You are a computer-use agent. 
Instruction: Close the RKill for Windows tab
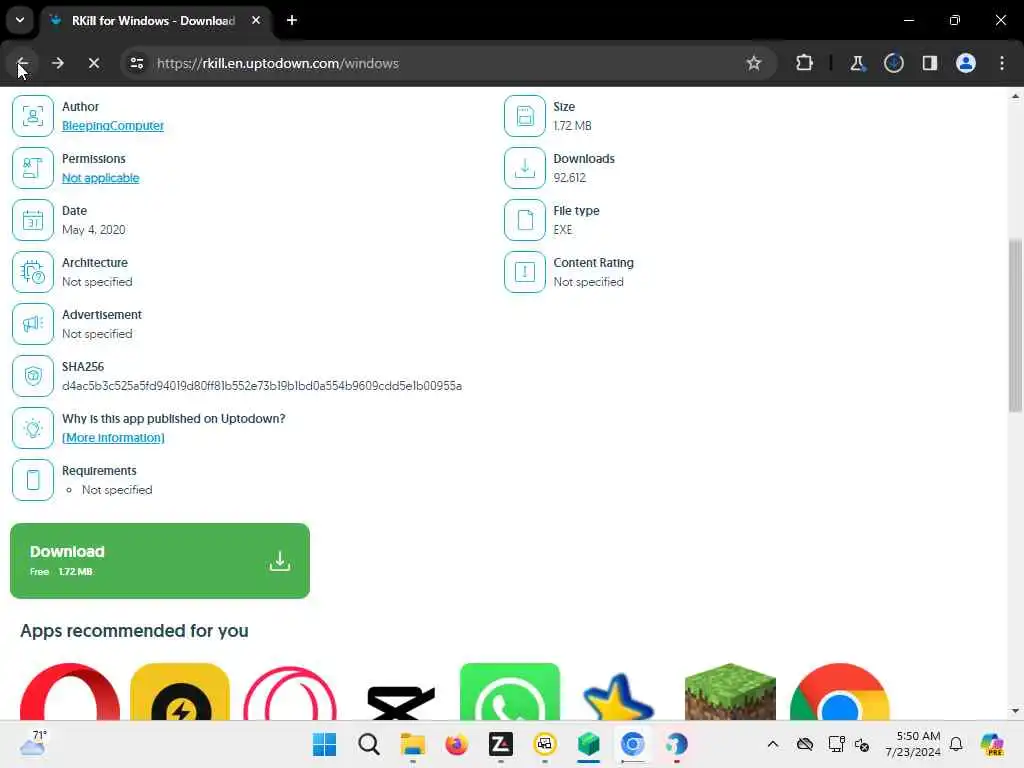256,20
